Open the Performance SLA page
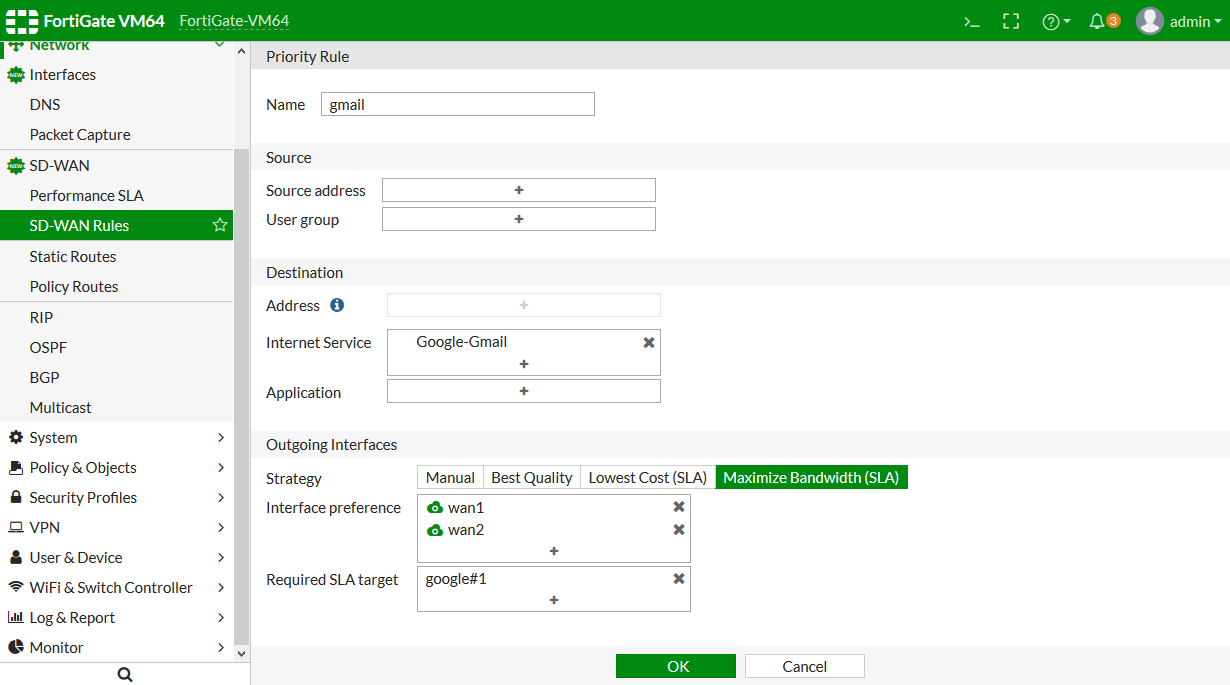This screenshot has width=1230, height=685. click(x=87, y=196)
